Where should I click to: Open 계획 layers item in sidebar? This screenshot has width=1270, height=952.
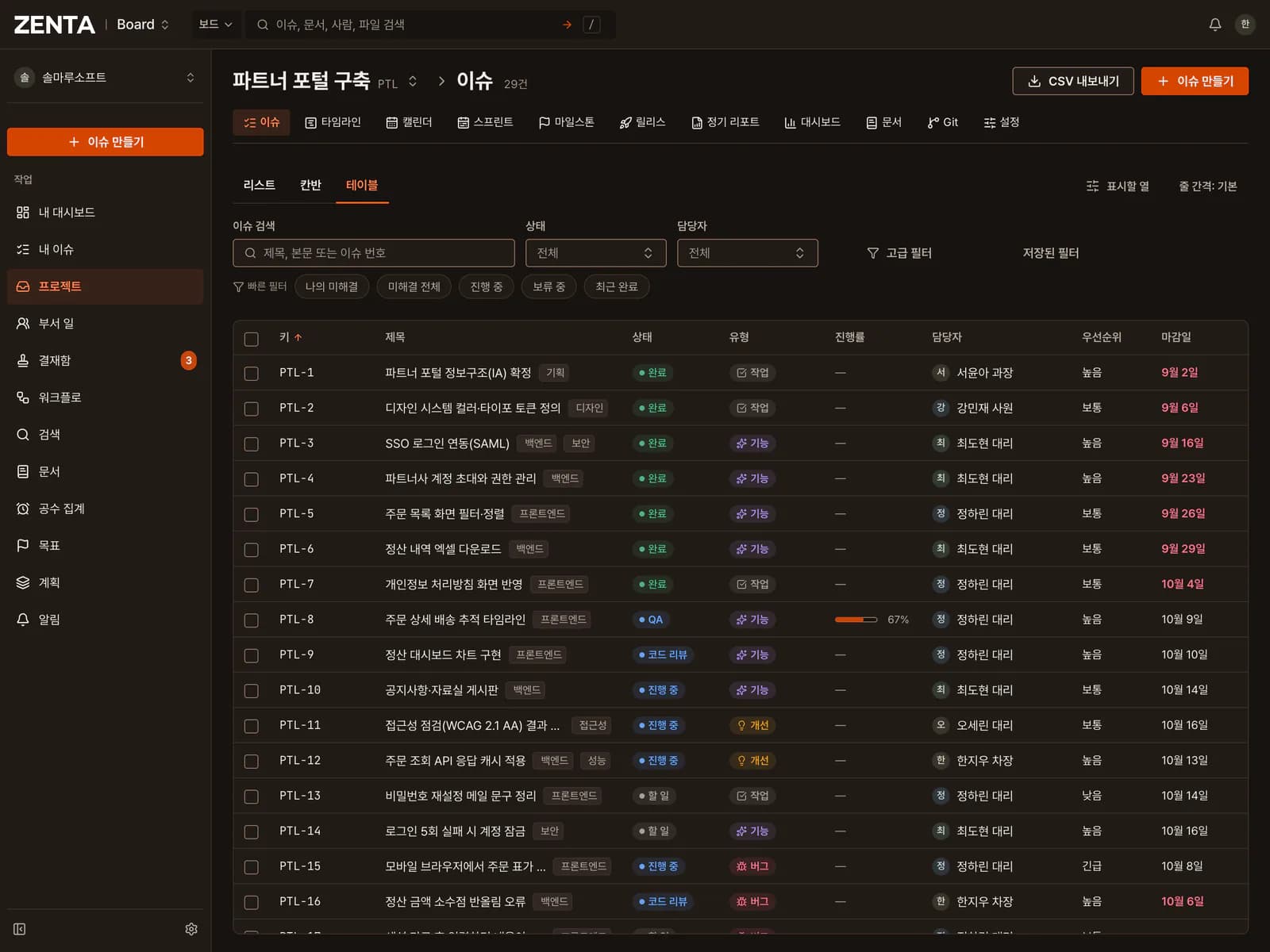105,582
